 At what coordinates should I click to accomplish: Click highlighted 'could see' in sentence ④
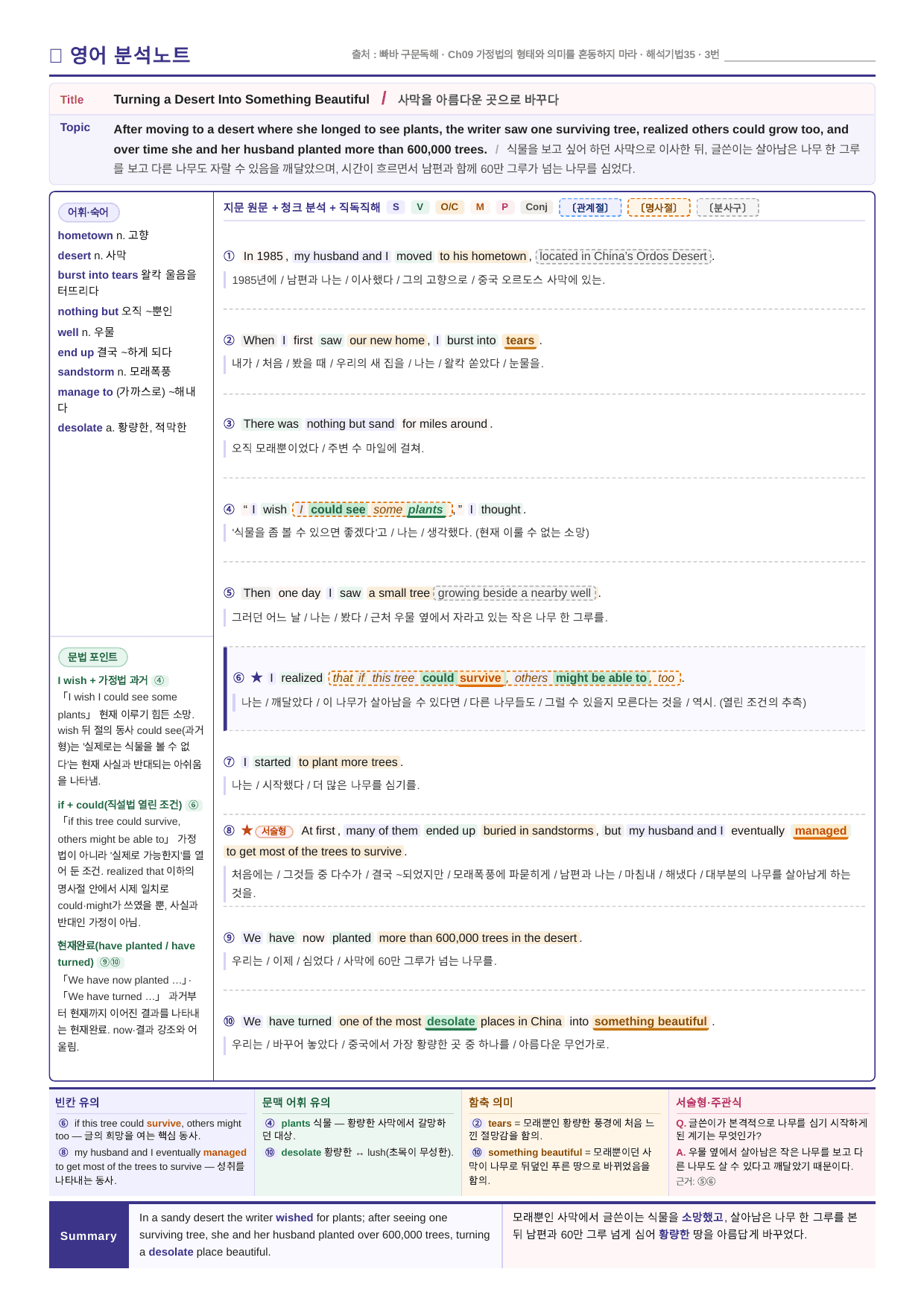point(338,510)
